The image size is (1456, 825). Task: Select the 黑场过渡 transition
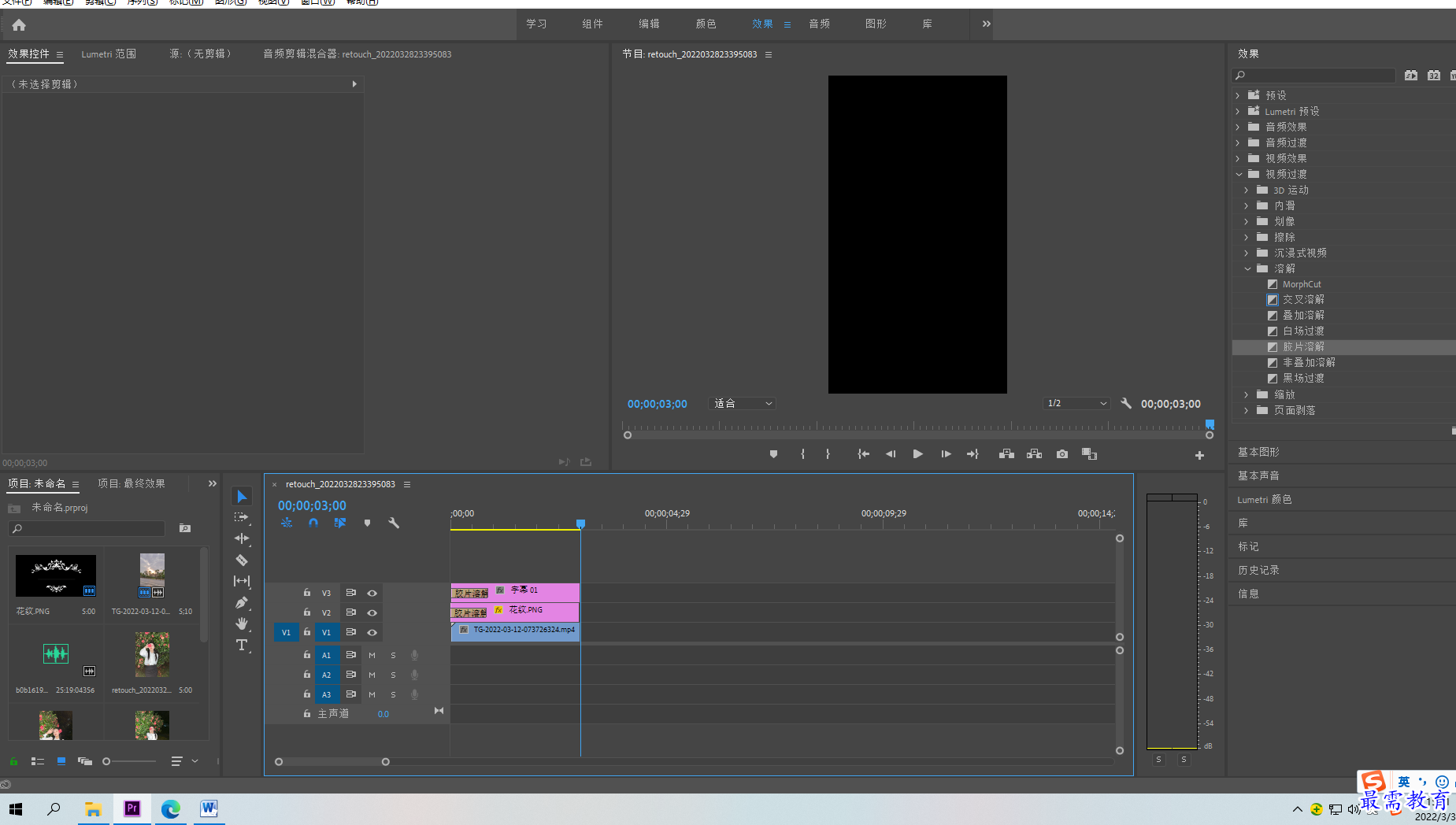[x=1303, y=378]
